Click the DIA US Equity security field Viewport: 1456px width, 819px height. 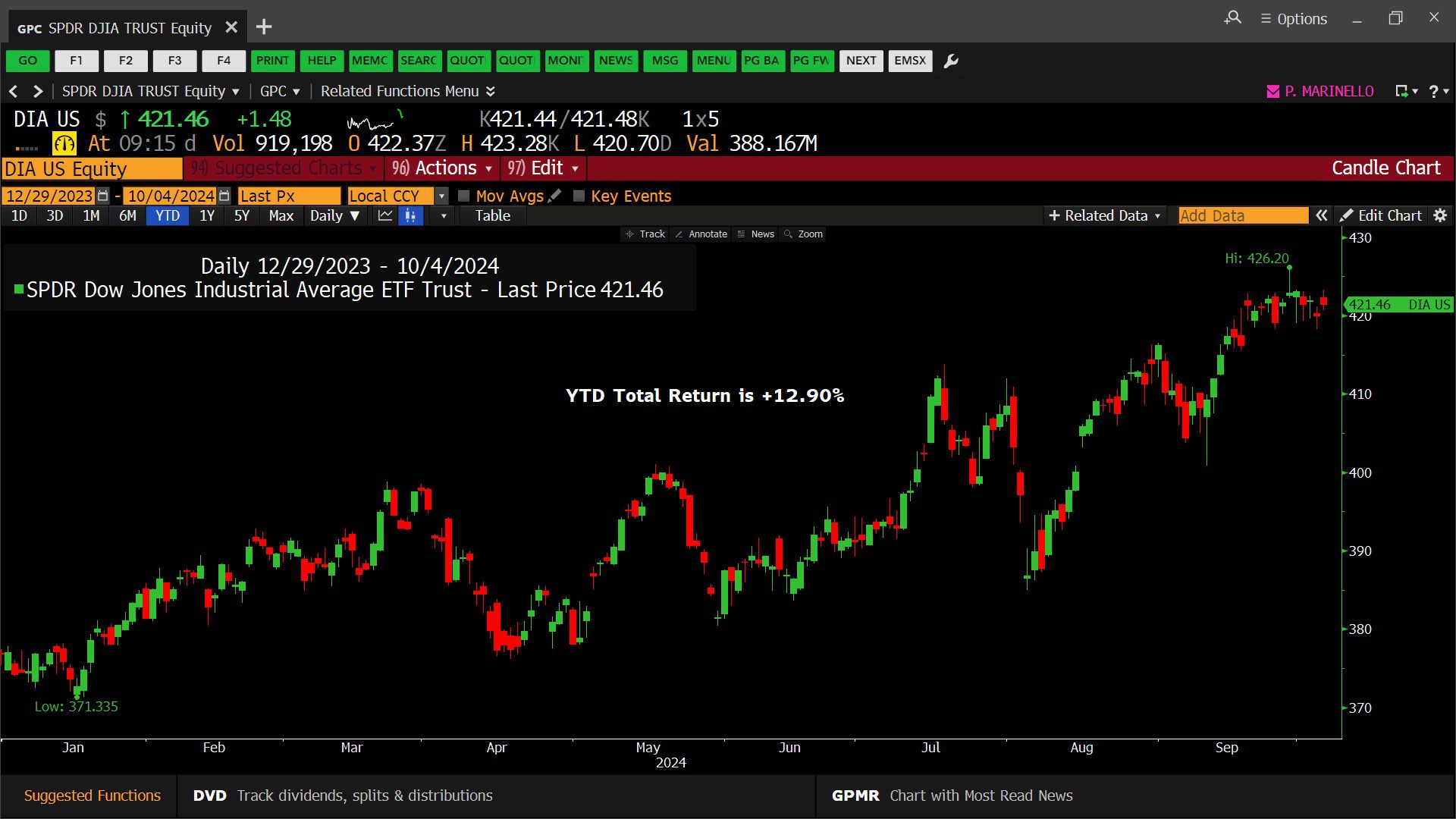tap(92, 168)
